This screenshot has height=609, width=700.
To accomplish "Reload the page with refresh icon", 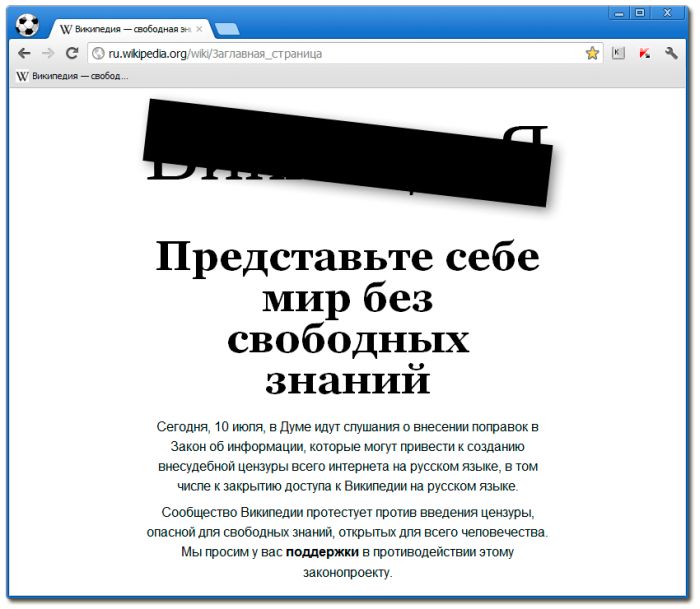I will click(x=72, y=53).
